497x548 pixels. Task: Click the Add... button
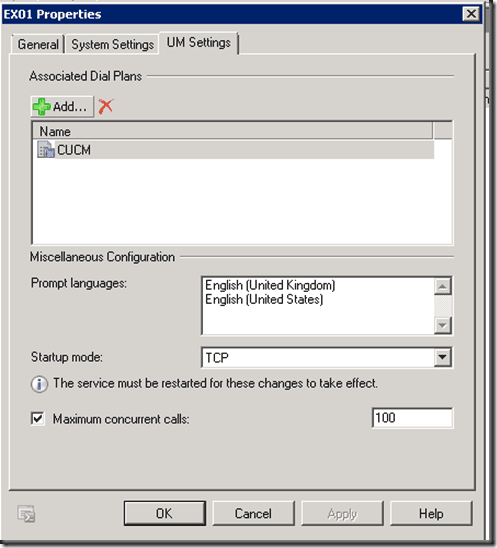pos(62,106)
